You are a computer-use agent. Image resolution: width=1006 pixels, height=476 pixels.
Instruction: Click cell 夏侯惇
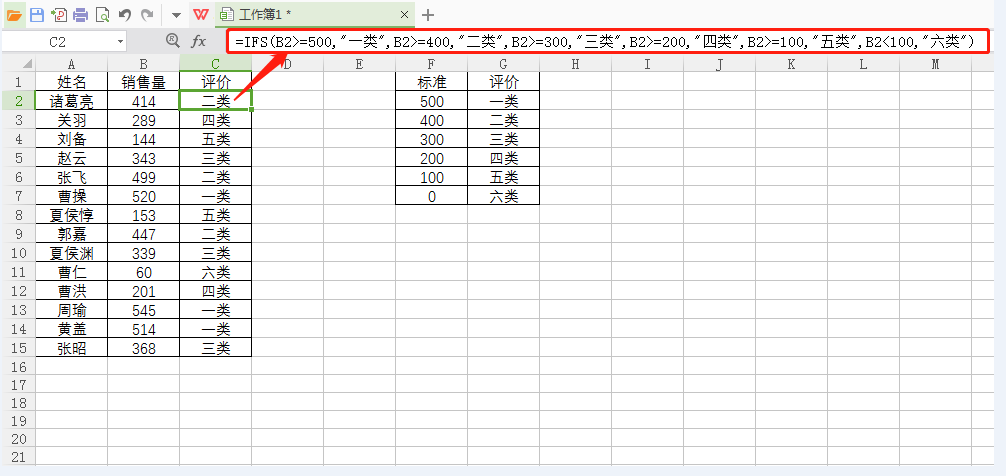pyautogui.click(x=71, y=215)
